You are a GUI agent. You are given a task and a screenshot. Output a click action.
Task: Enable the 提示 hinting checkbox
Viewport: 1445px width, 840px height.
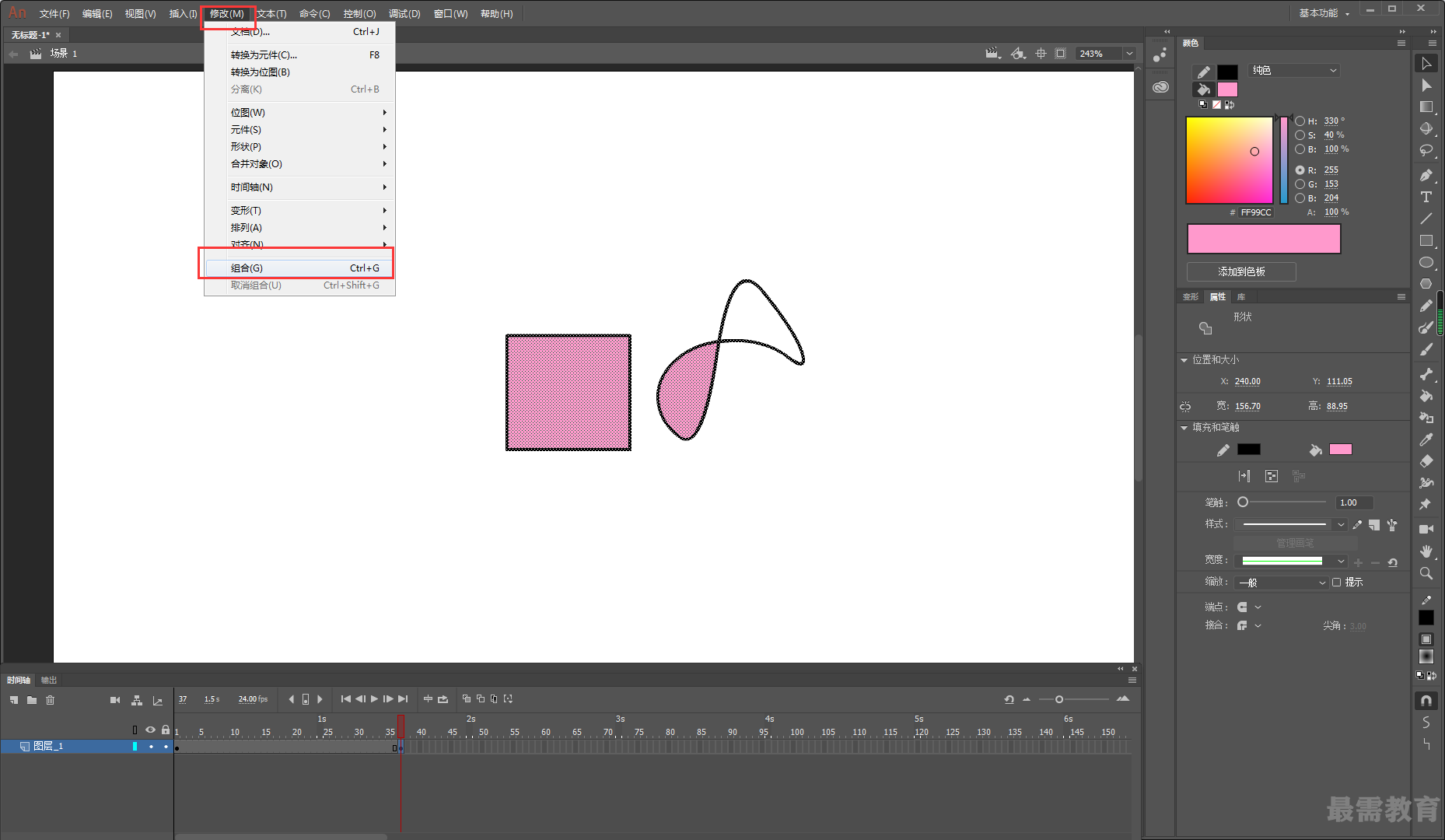(x=1336, y=583)
